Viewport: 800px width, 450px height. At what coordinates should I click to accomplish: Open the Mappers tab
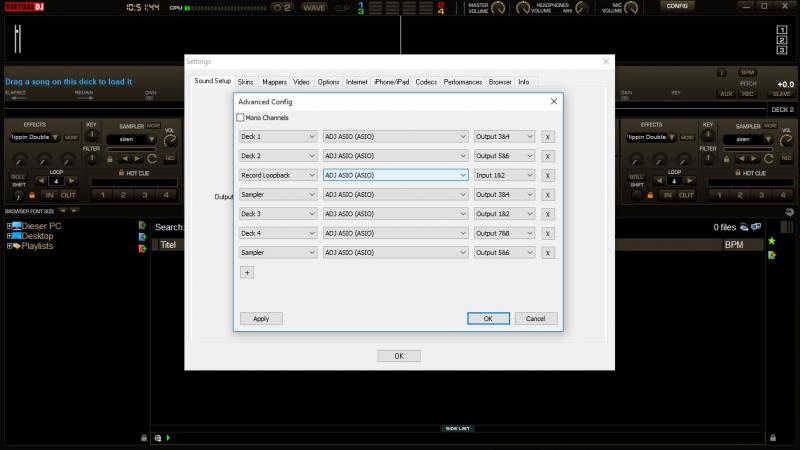274,82
